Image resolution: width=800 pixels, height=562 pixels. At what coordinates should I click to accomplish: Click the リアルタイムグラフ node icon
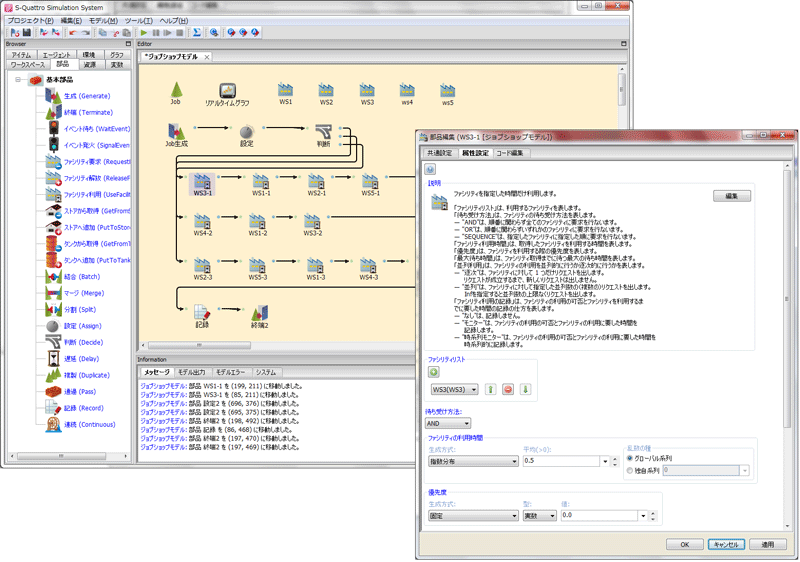227,90
